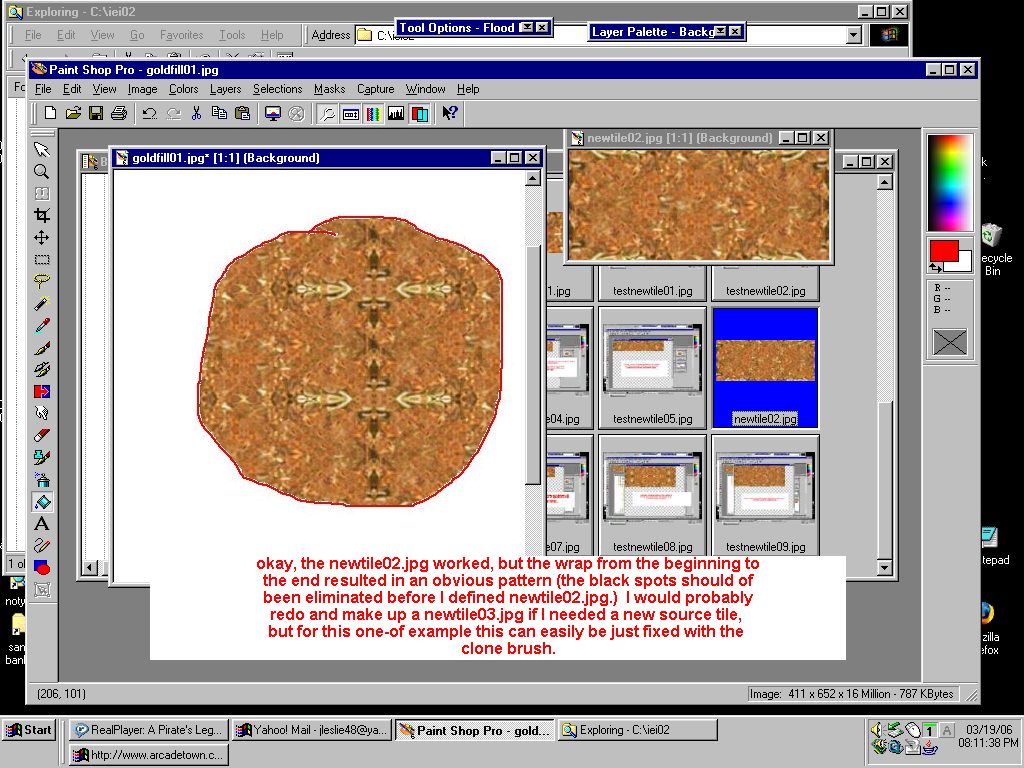Select the Paint Brush tool
Screen dimensions: 1024x768
(x=42, y=348)
